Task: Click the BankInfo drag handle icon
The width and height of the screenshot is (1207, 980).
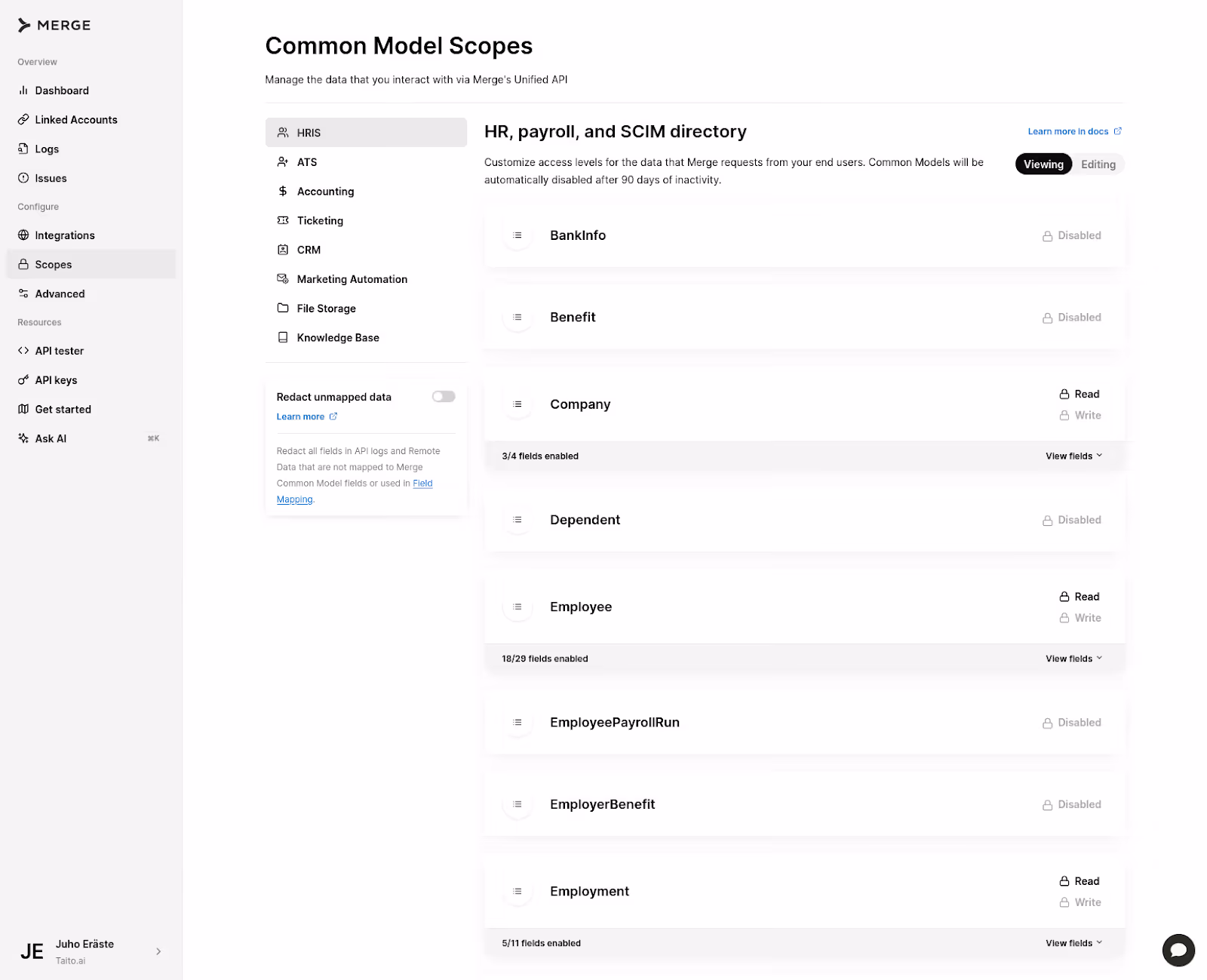Action: pyautogui.click(x=518, y=235)
